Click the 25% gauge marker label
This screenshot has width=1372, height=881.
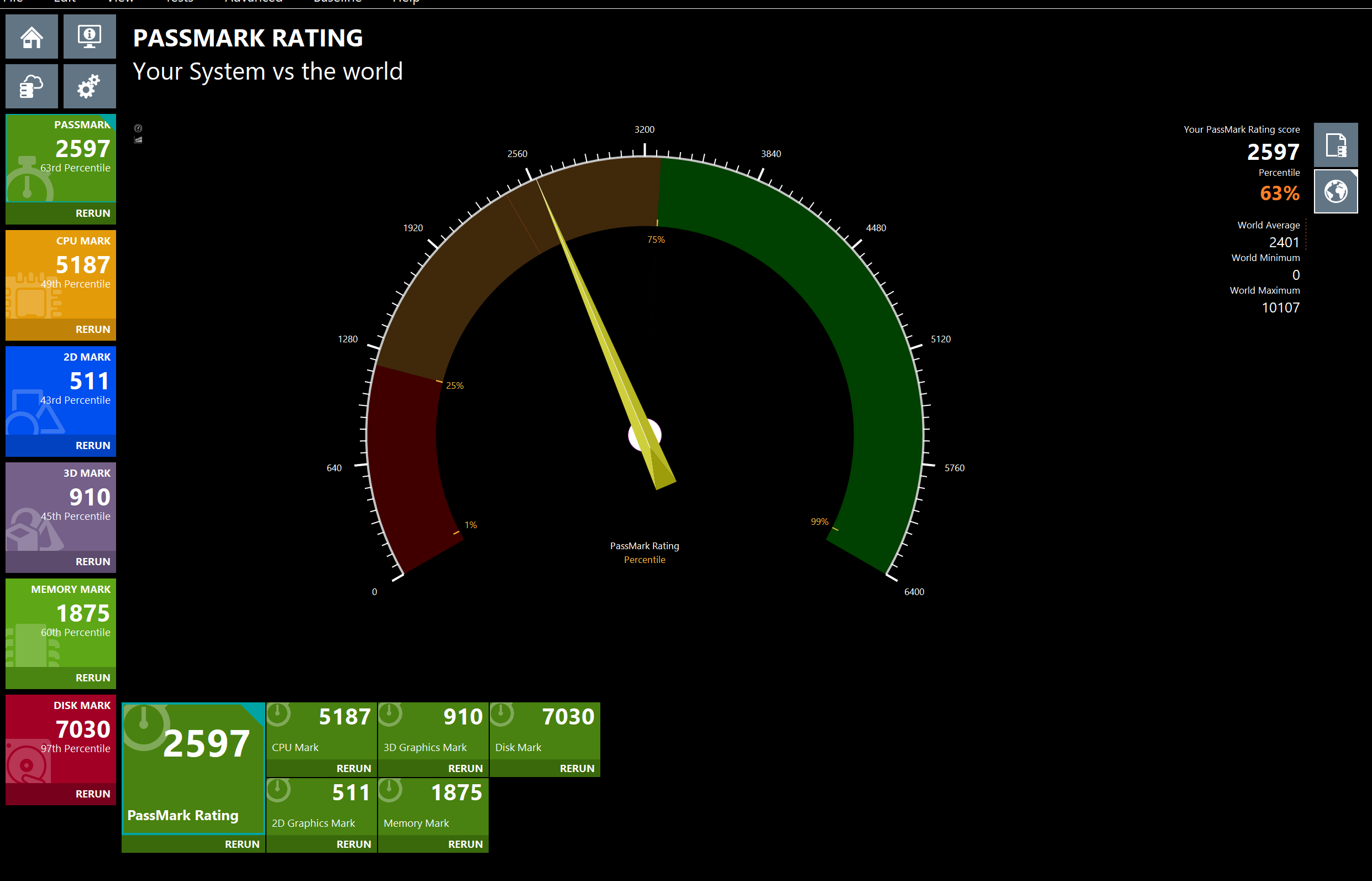[x=454, y=385]
